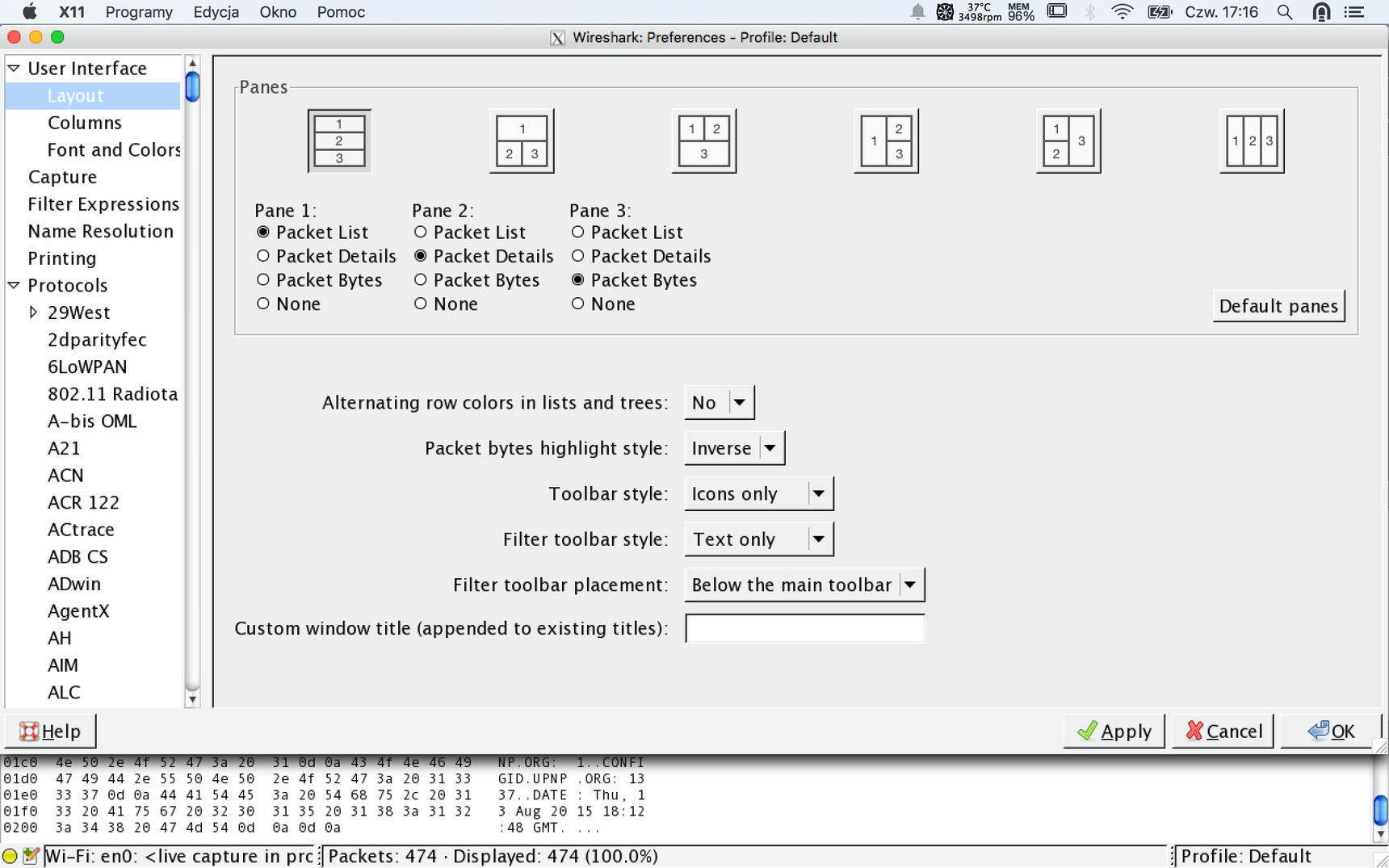
Task: Open the Wi-Fi menu bar icon
Action: click(1122, 12)
